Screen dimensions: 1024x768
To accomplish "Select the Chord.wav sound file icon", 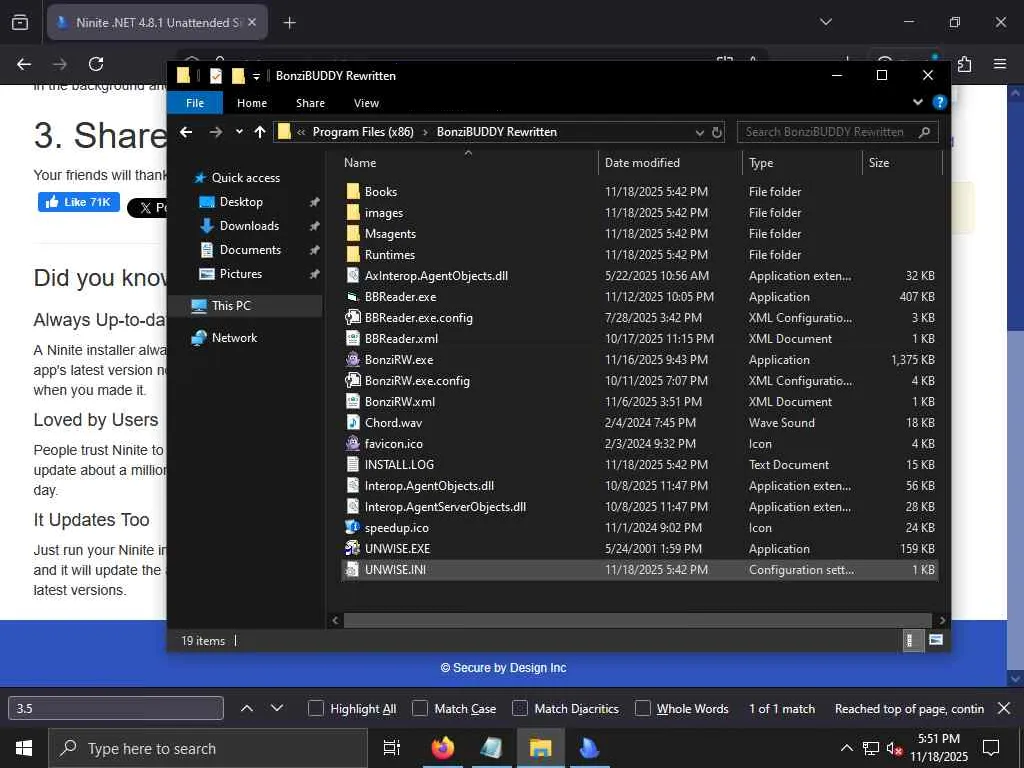I will coord(353,422).
